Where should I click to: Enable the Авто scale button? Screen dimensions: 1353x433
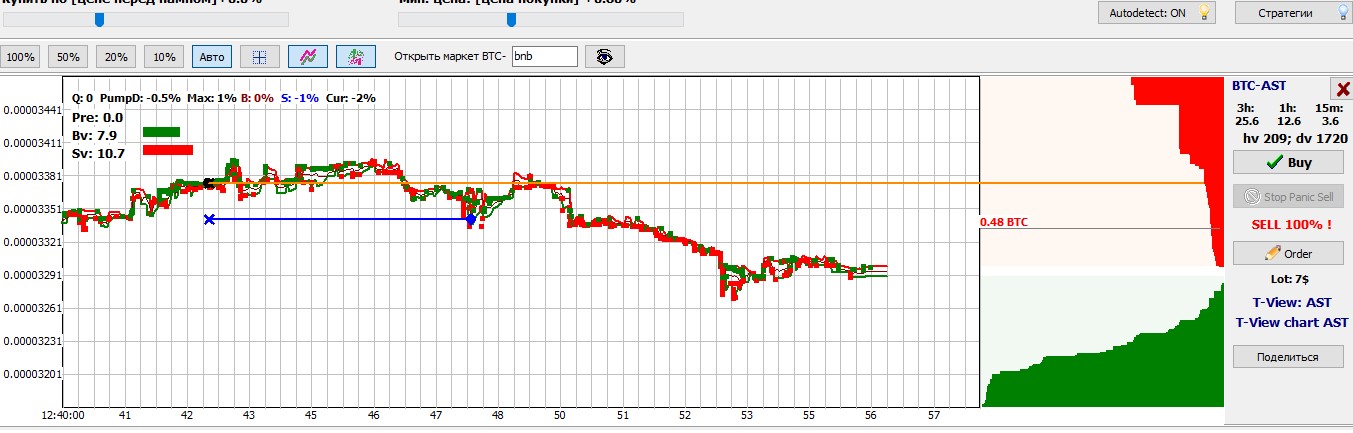tap(212, 57)
